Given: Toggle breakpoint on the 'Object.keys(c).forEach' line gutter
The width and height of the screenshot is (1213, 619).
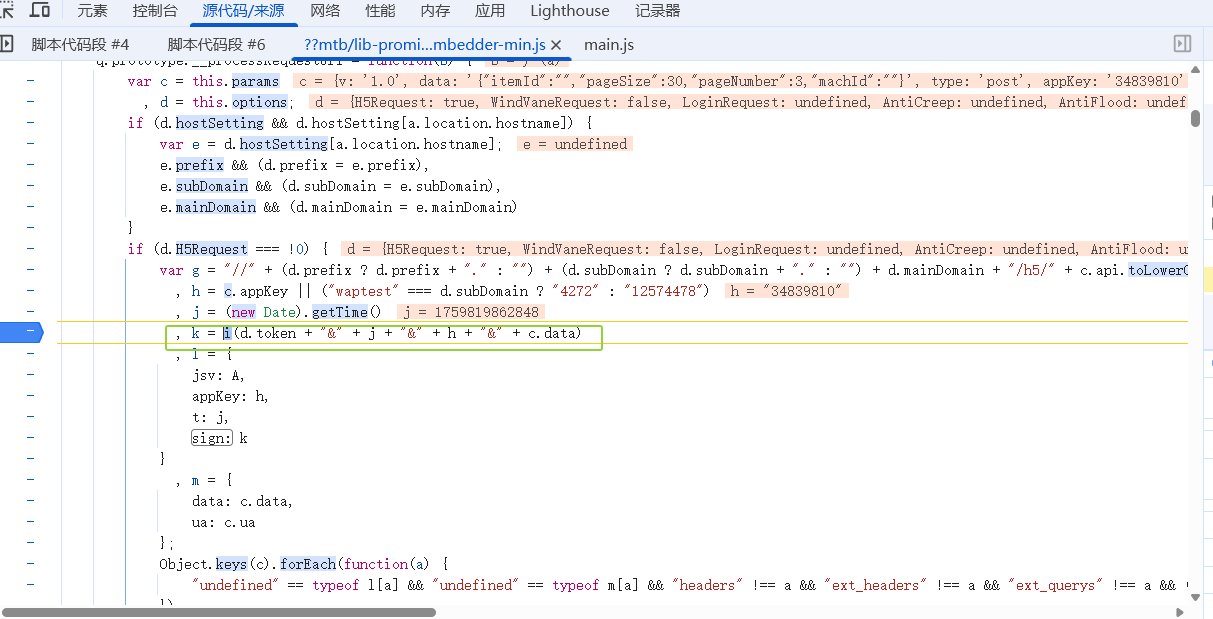Looking at the screenshot, I should click(30, 564).
